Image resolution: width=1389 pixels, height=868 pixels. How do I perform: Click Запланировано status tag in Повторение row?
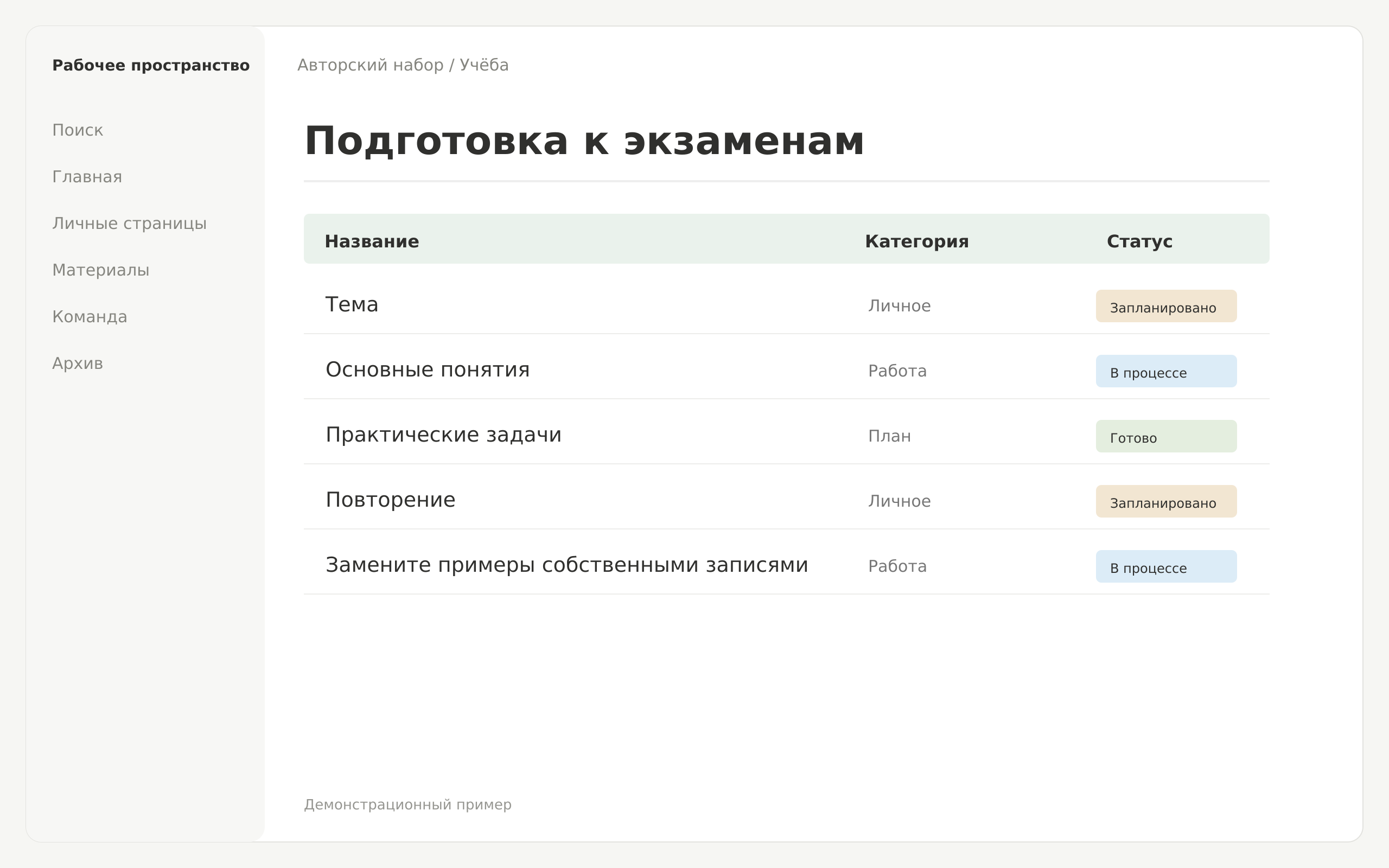tap(1167, 501)
